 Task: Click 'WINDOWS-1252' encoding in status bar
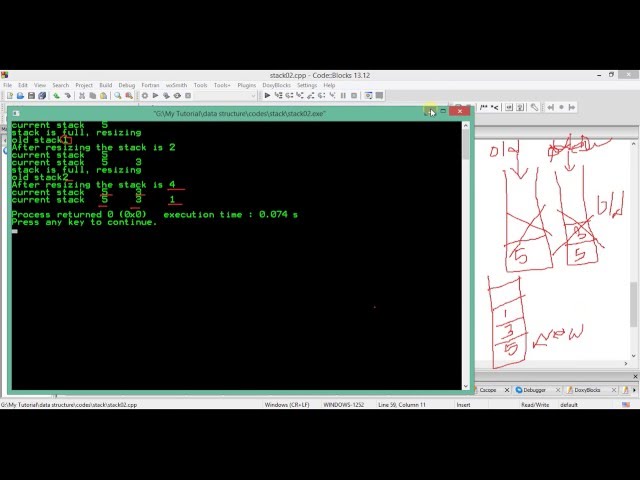344,405
